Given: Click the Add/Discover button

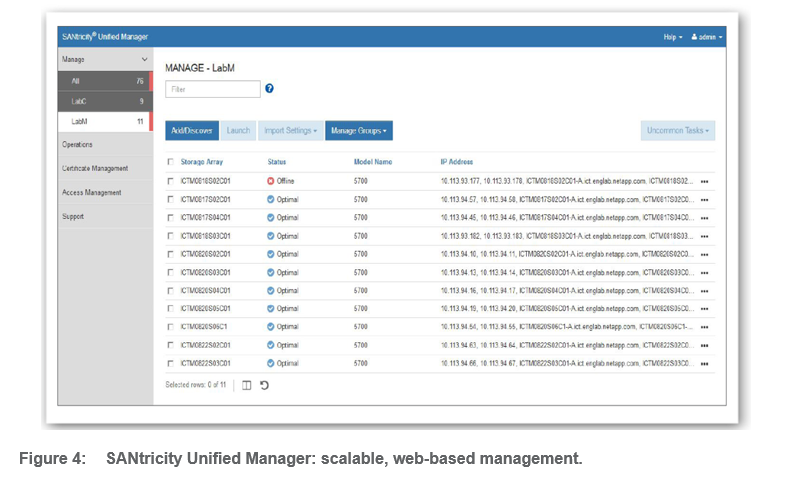Looking at the screenshot, I should click(190, 131).
